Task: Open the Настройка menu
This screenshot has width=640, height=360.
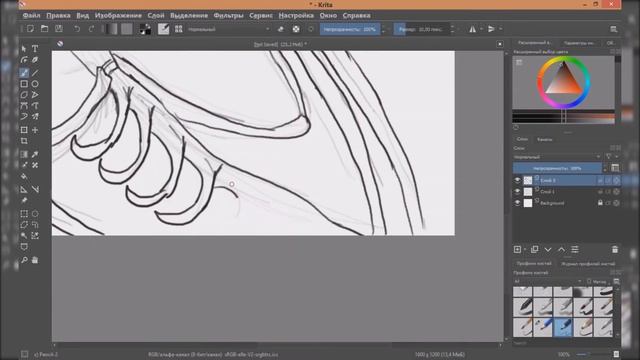Action: coord(296,16)
